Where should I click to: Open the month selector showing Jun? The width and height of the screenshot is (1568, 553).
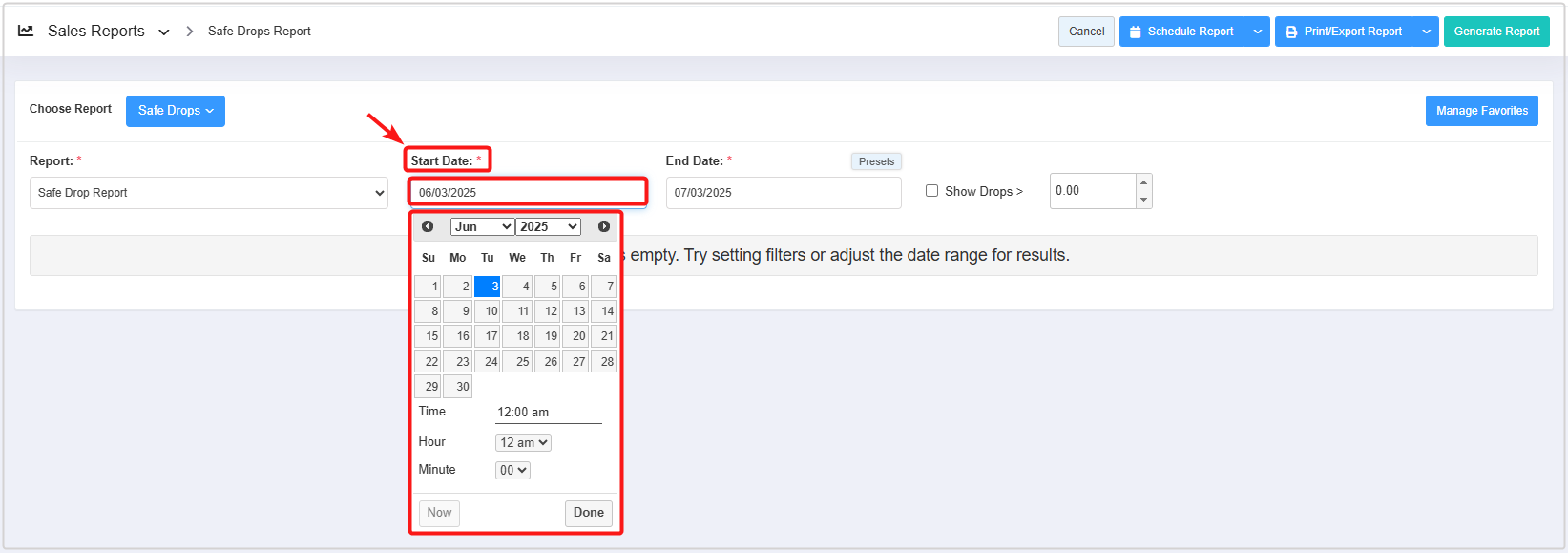[x=482, y=226]
